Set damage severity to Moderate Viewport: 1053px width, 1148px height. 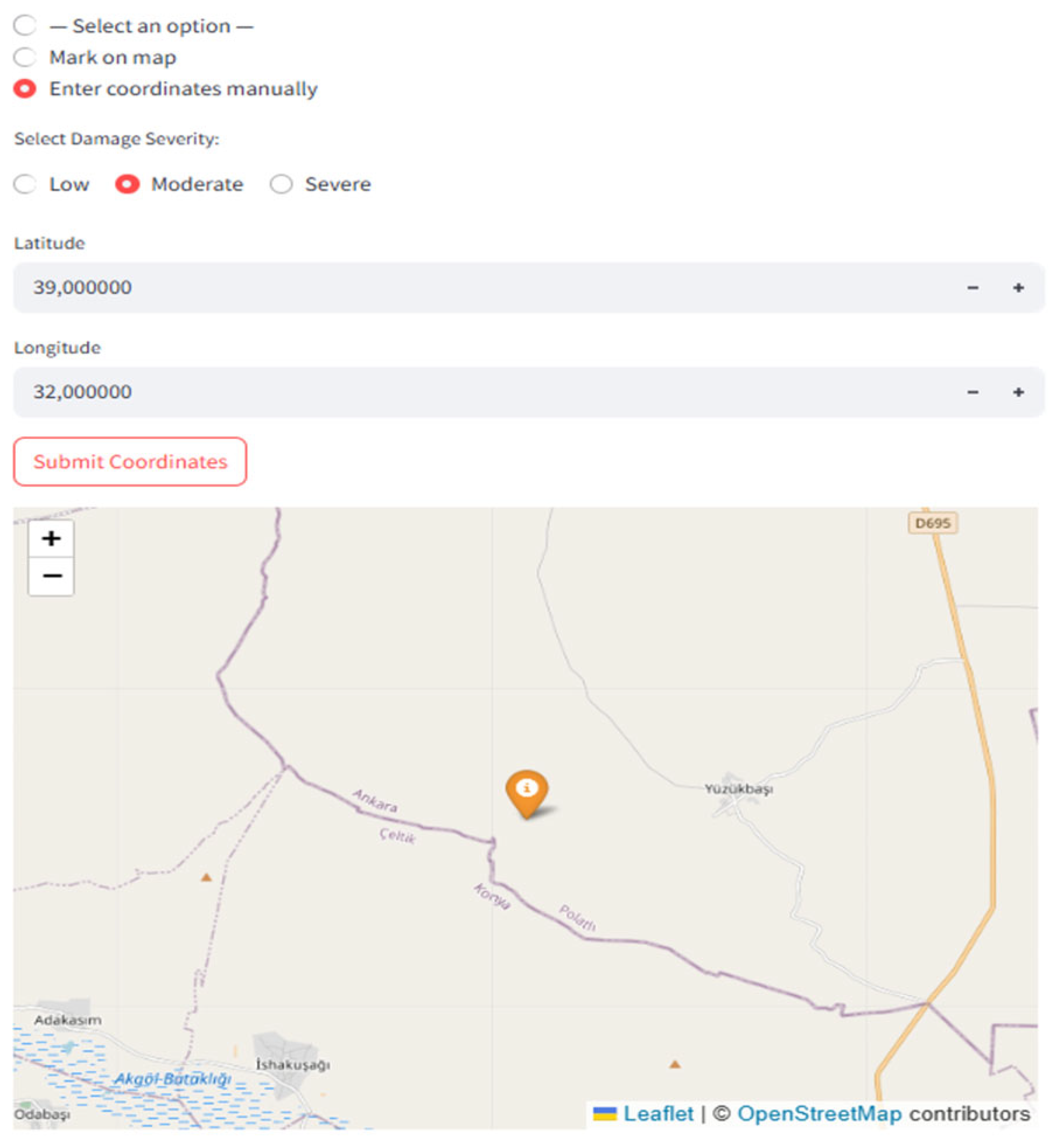pyautogui.click(x=127, y=184)
